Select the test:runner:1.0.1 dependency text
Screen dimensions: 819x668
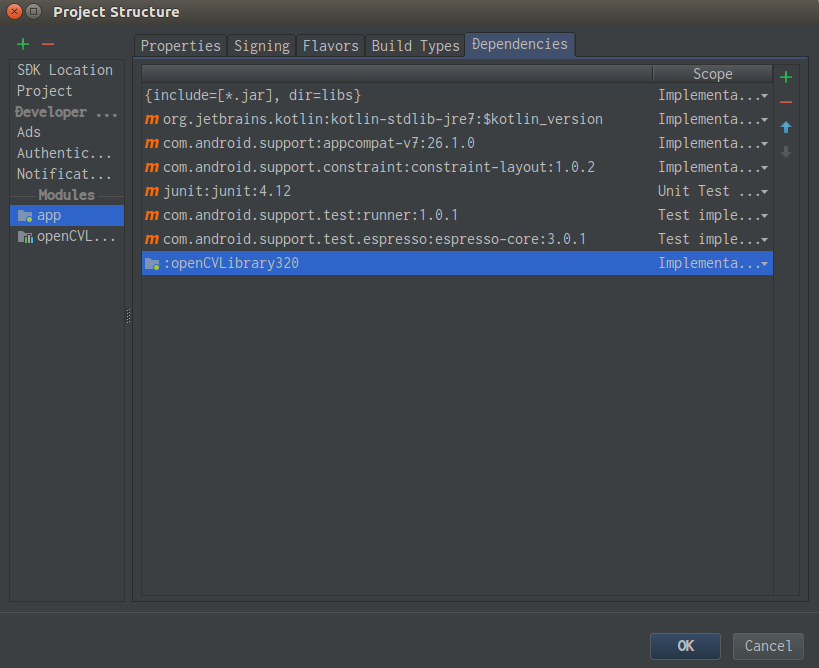point(311,216)
